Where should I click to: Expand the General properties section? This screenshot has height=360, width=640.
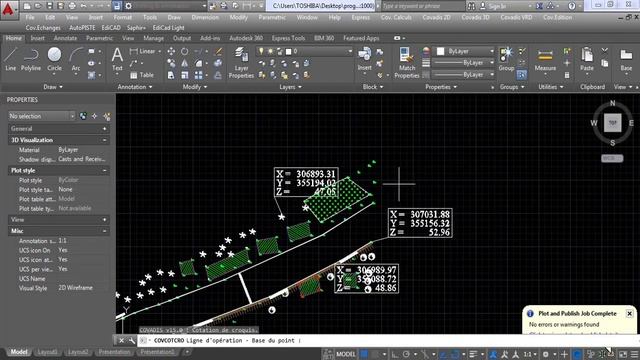pos(104,129)
